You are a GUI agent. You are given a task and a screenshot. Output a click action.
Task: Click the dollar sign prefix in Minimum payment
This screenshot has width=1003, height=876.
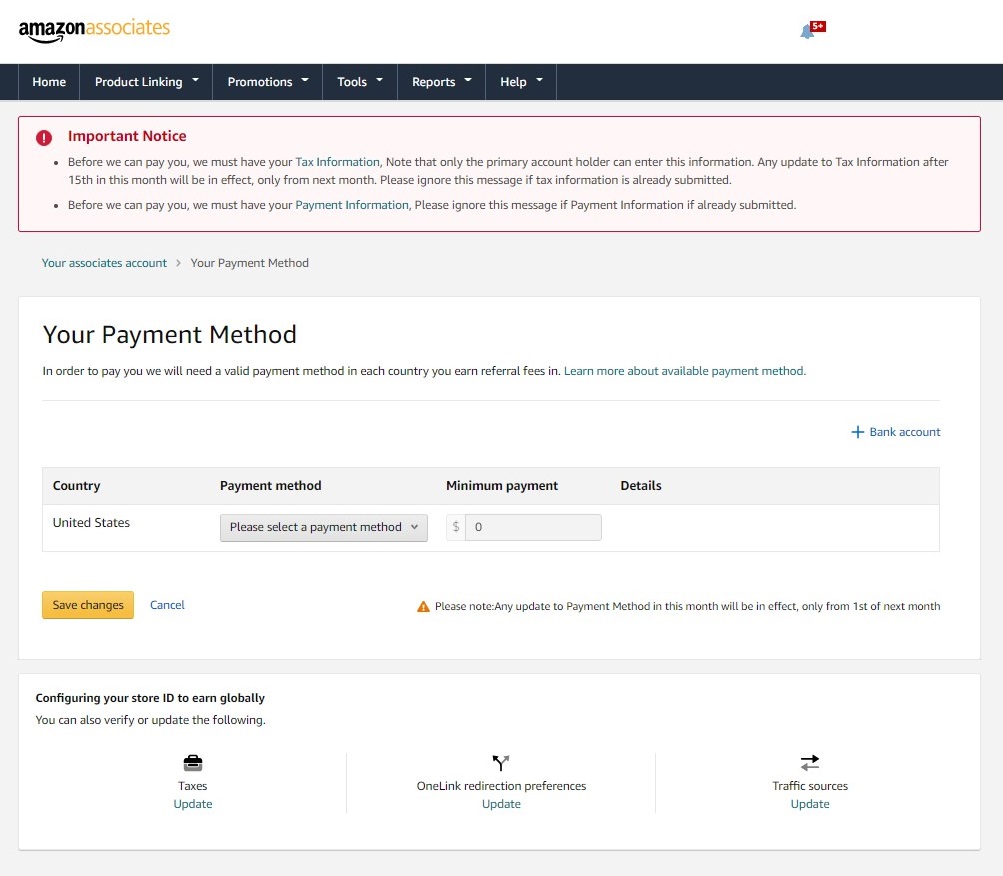pos(455,528)
